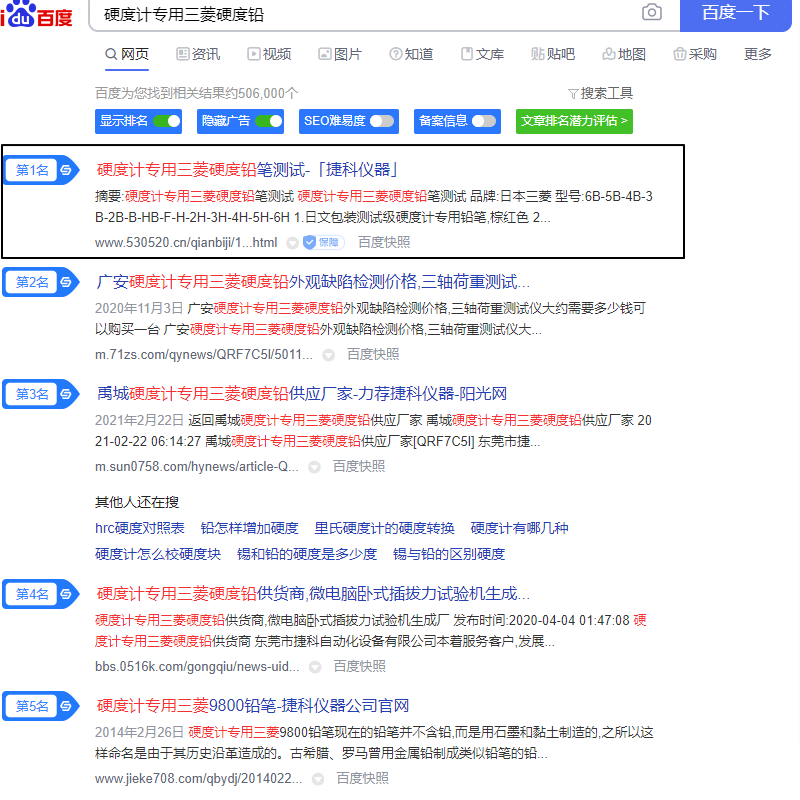Click the link icon beside 第5名 badge
This screenshot has width=800, height=800.
tap(66, 706)
